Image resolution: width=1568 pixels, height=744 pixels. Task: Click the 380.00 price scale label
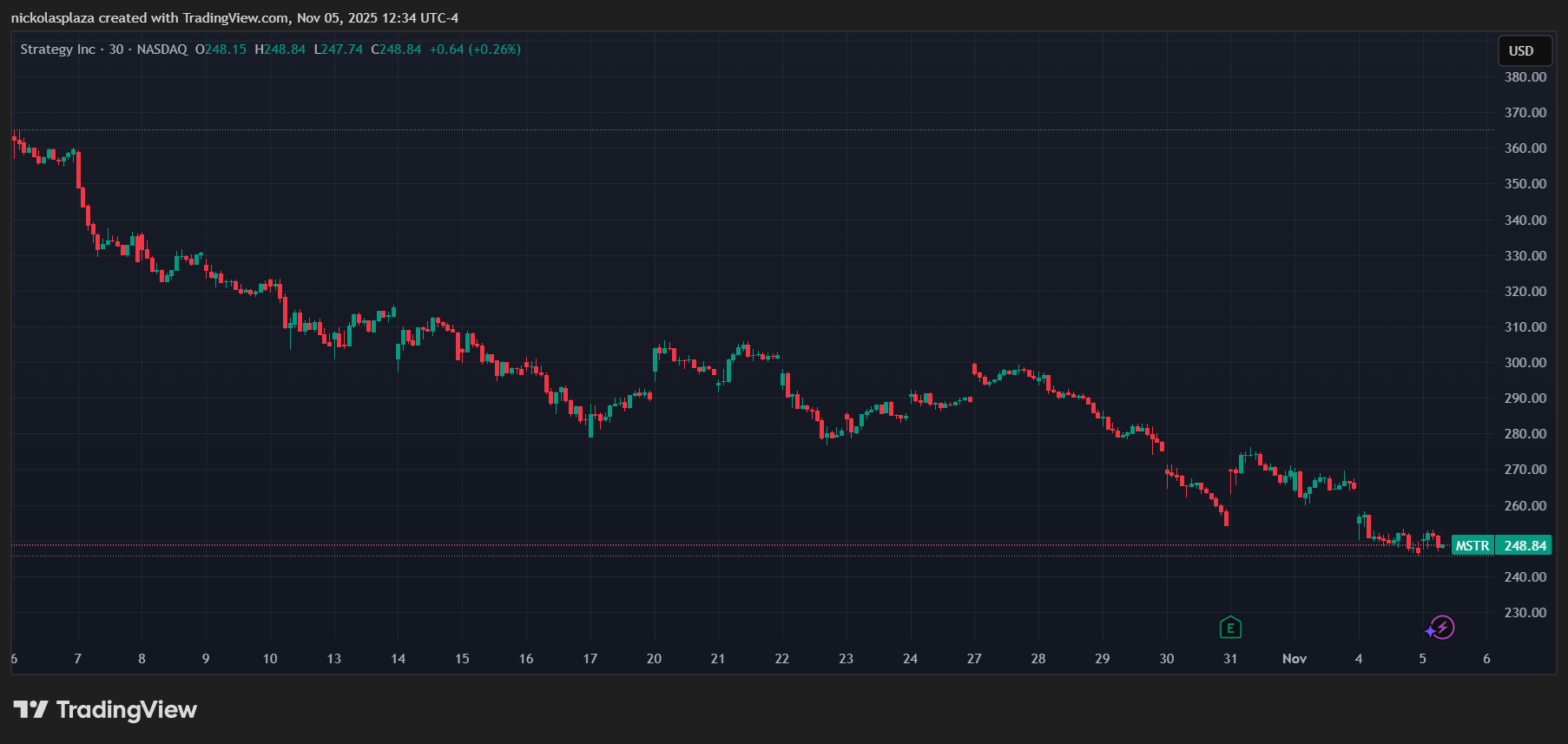click(1525, 77)
